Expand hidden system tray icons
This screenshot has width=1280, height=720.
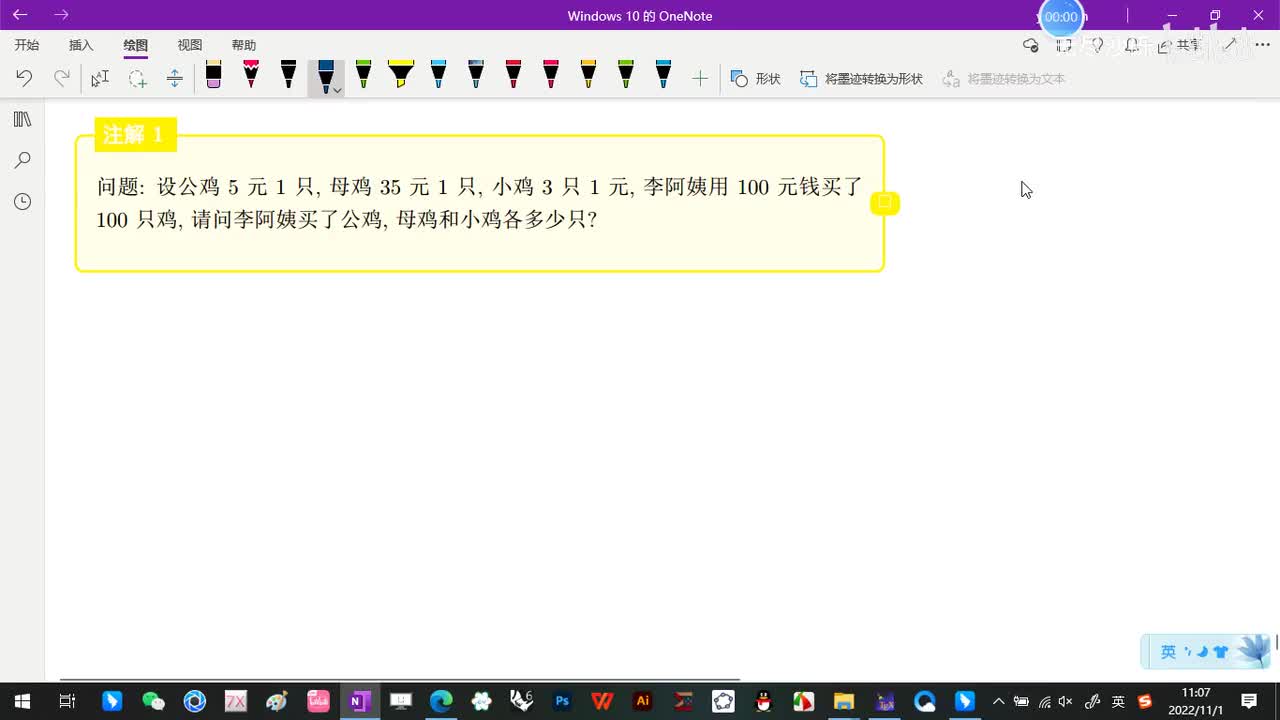998,701
